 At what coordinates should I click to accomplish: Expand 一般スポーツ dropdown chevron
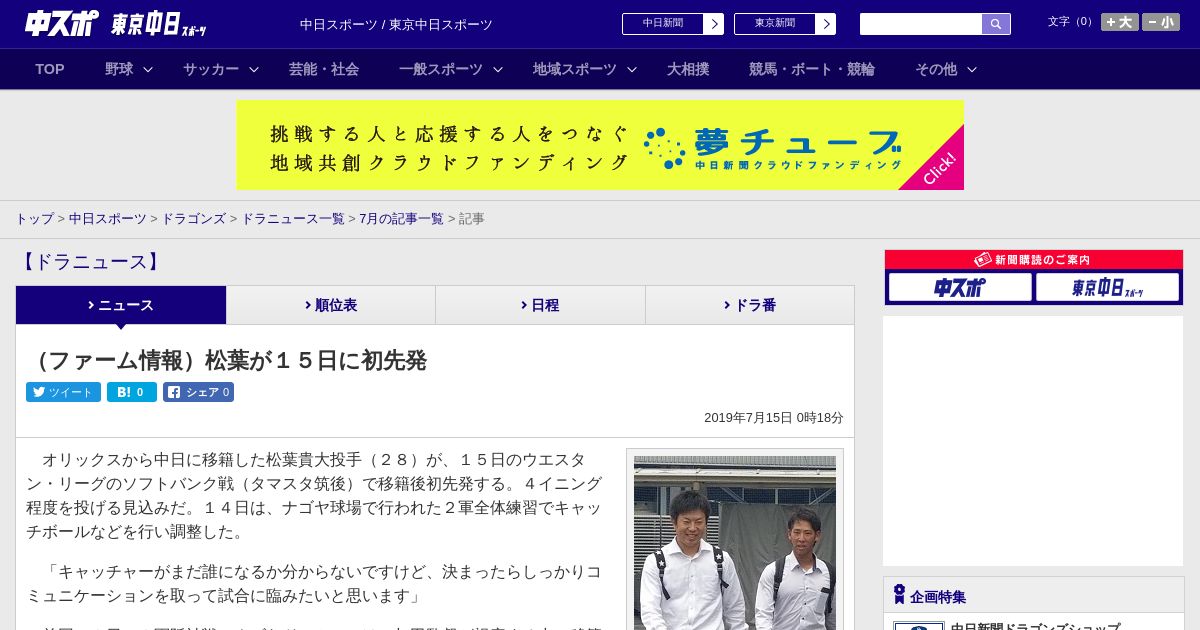(x=498, y=69)
